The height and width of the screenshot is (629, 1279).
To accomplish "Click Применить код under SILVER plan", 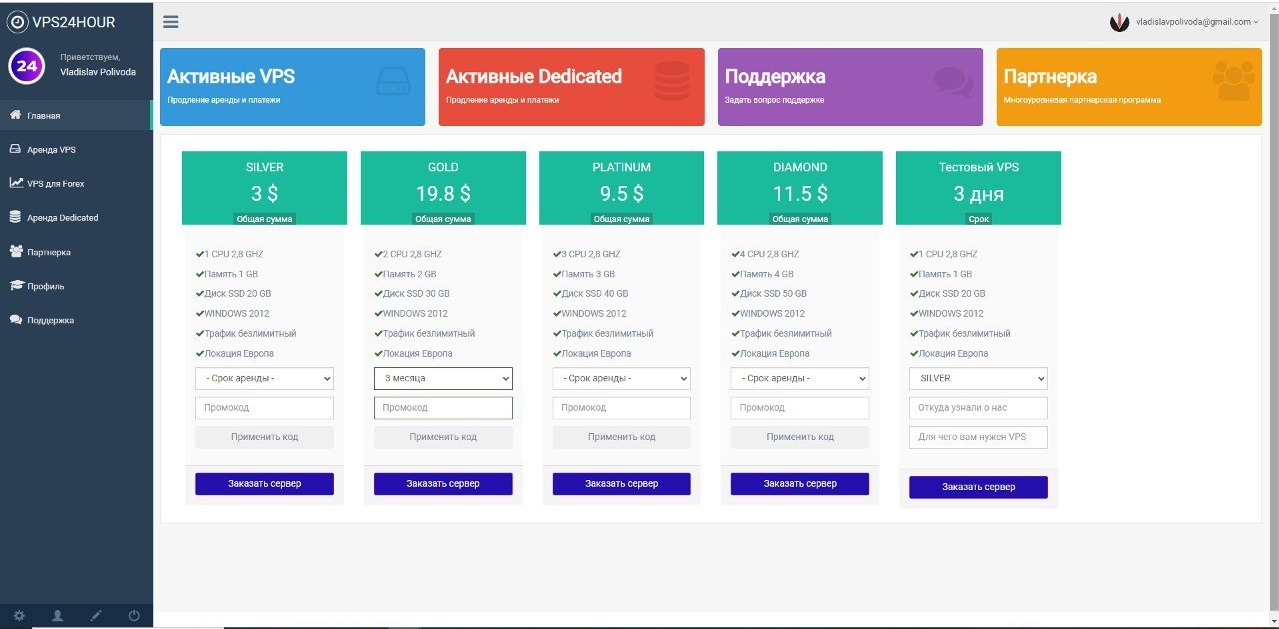I will click(x=264, y=437).
